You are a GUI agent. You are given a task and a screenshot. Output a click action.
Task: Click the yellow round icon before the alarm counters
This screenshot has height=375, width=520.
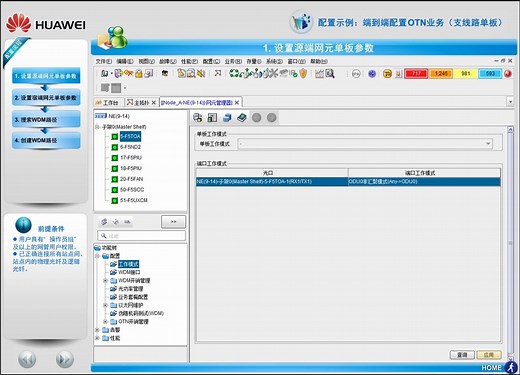[x=387, y=74]
